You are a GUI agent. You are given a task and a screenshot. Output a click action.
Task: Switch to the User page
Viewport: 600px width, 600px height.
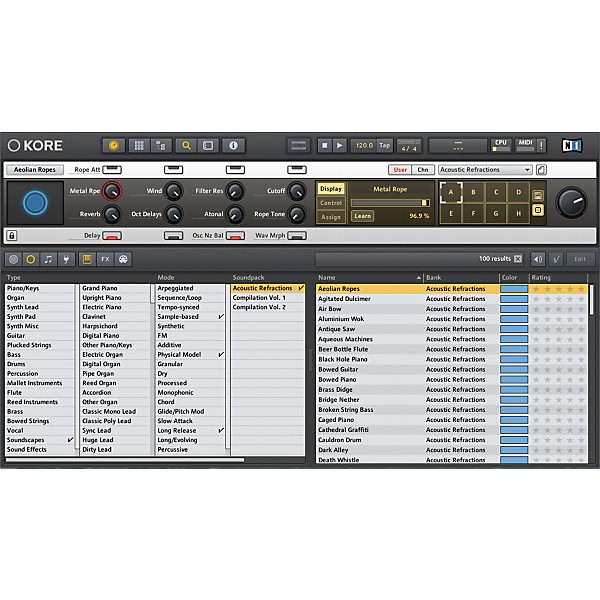click(400, 170)
